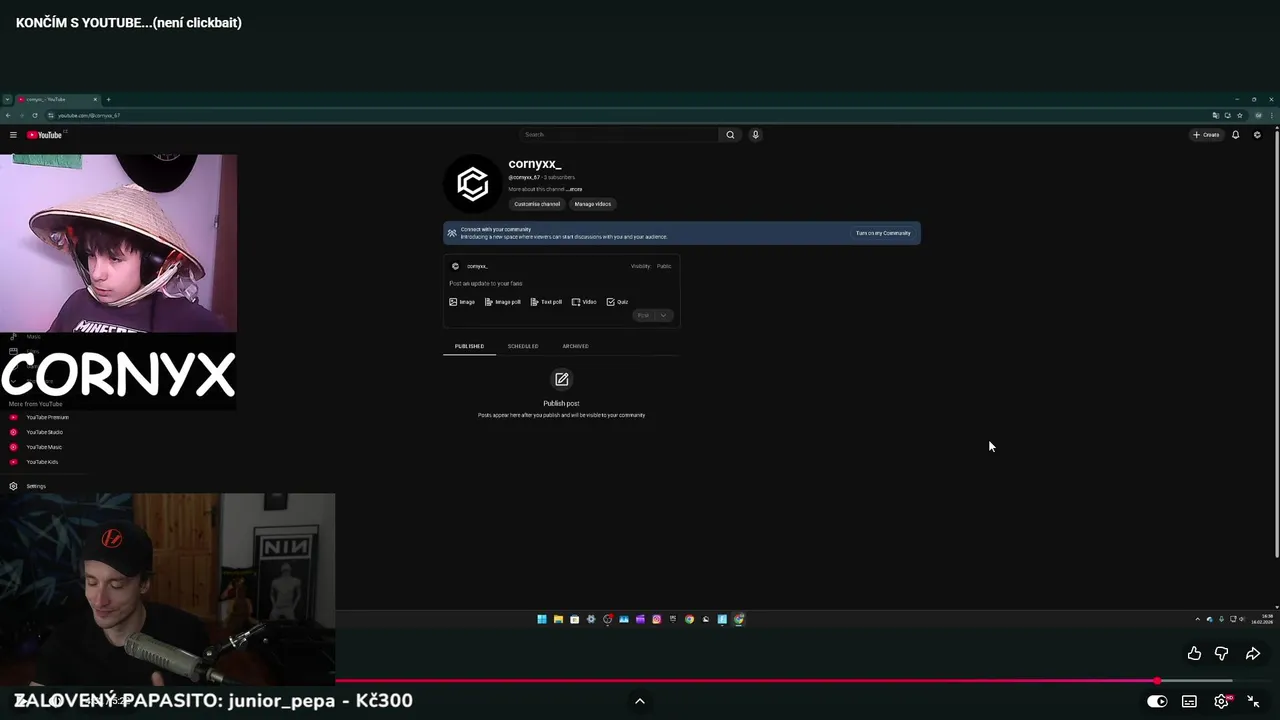This screenshot has width=1280, height=720.
Task: Create a Text poll post
Action: coord(546,302)
